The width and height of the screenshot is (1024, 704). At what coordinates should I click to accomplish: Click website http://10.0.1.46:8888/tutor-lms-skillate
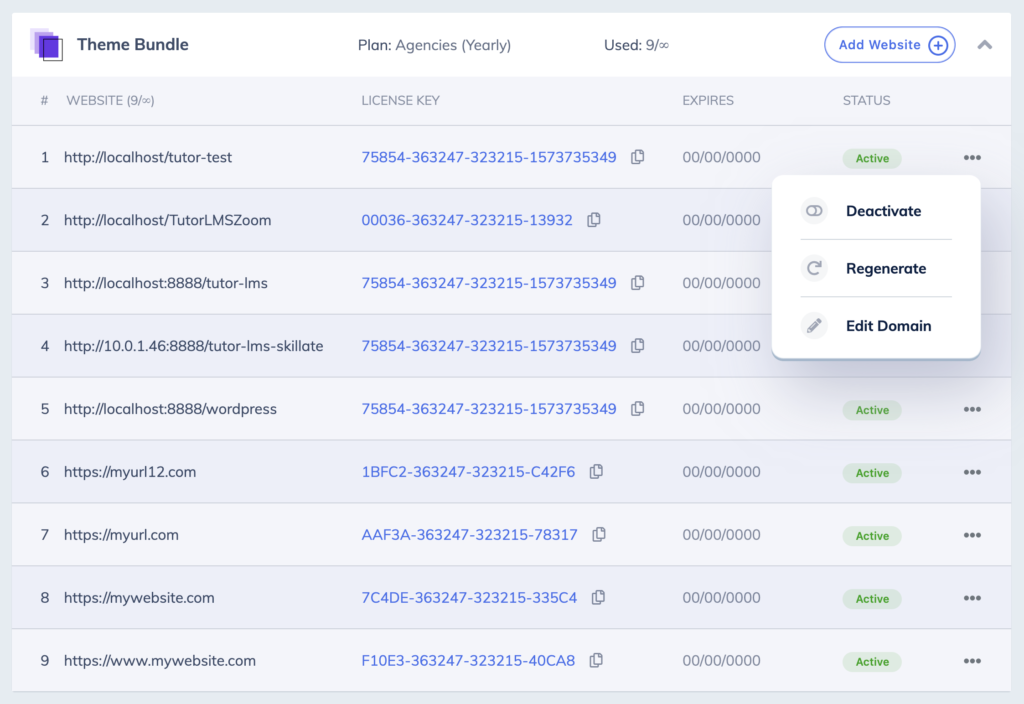tap(193, 345)
